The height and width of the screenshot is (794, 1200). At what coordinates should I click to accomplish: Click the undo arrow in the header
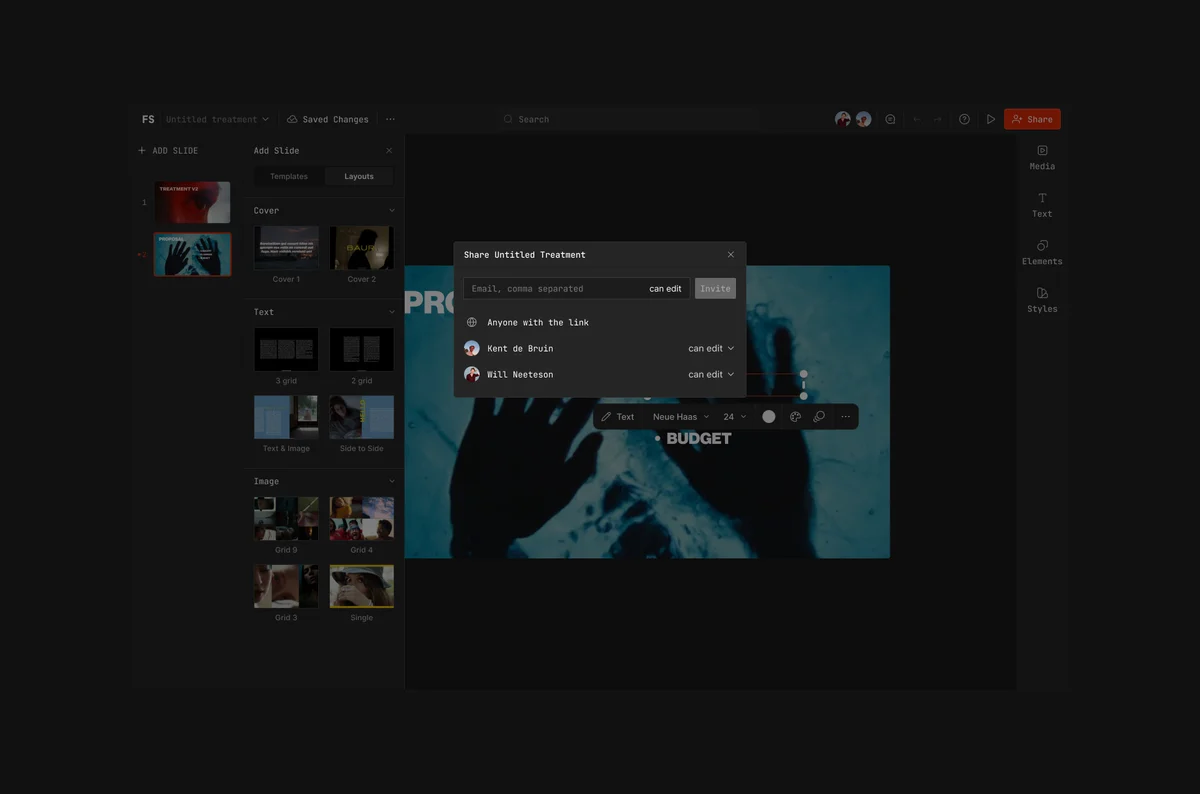[916, 119]
